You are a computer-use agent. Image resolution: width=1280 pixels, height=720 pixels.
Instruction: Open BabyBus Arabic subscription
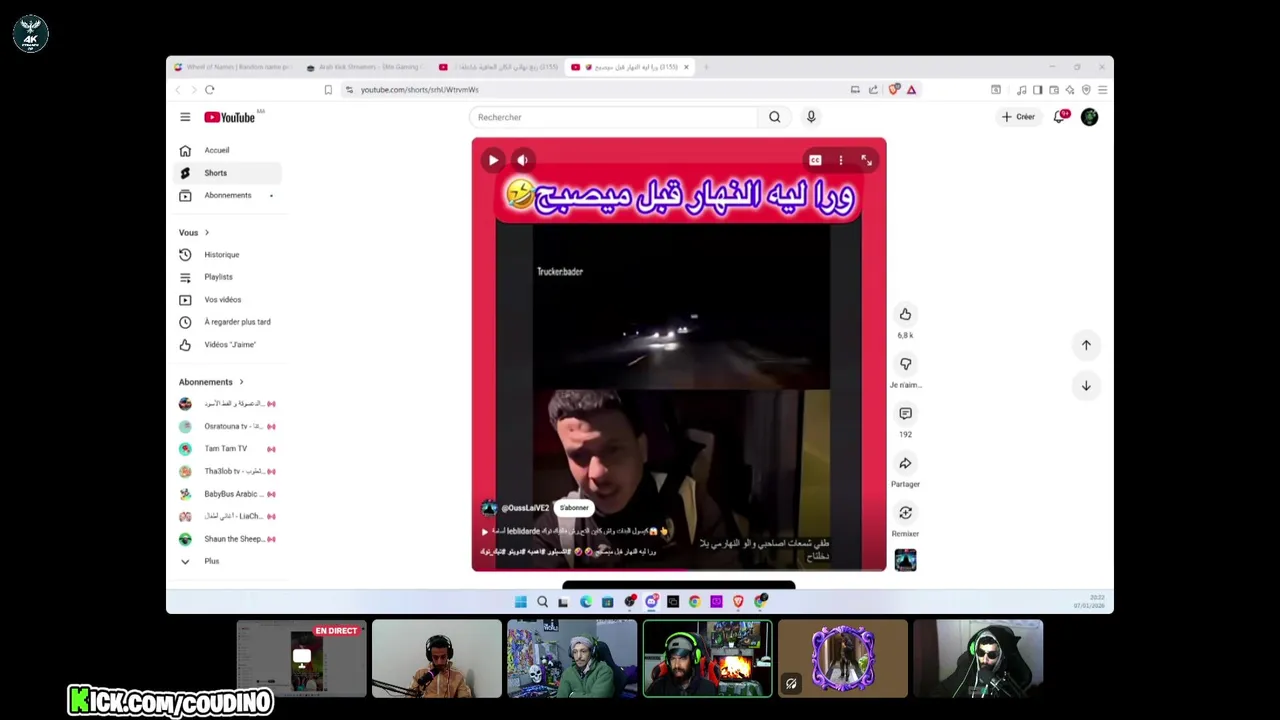229,494
